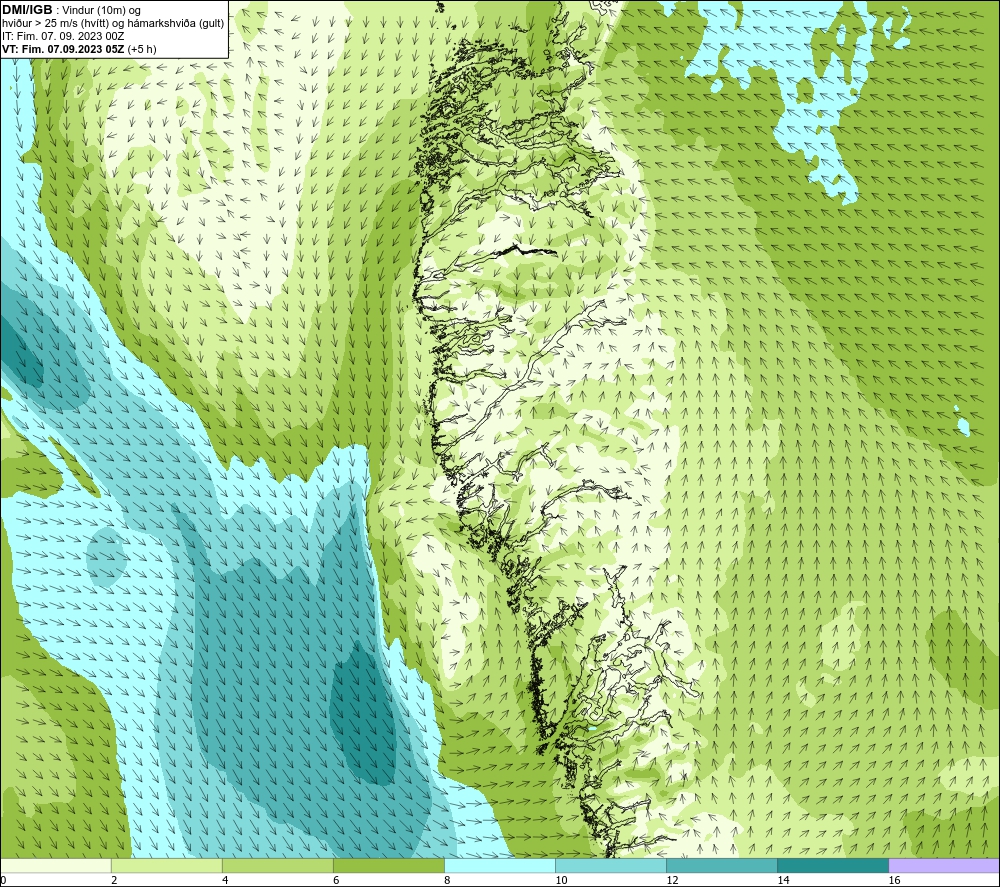
Task: Click the light green 2–4 legend swatch
Action: coord(167,866)
